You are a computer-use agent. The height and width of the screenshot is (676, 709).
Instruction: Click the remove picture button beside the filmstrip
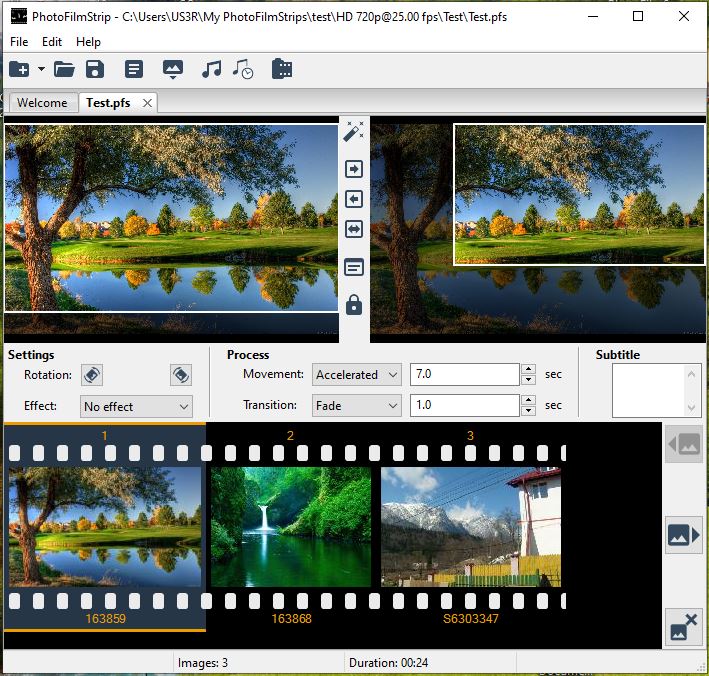(683, 626)
